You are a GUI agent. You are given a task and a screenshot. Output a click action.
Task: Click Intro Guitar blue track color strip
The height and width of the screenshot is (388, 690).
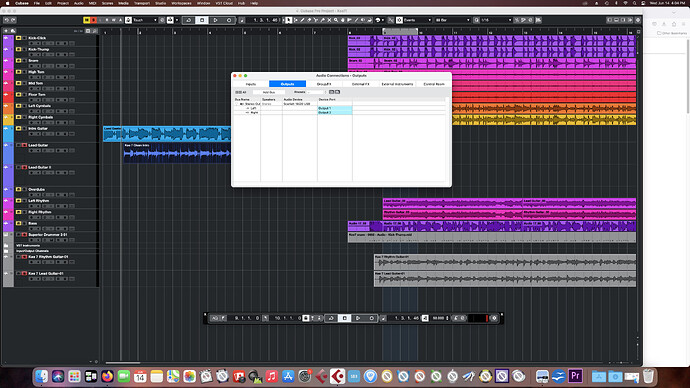tap(8, 134)
